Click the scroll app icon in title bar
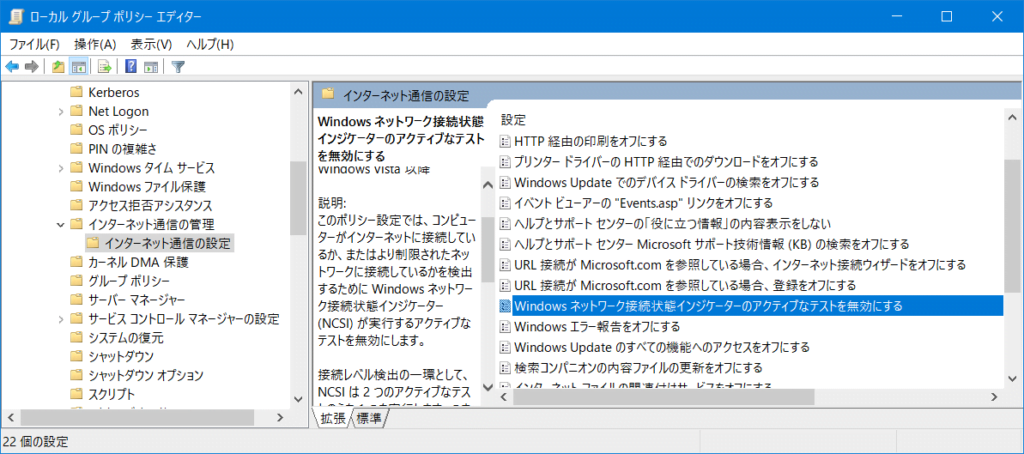 click(x=17, y=16)
